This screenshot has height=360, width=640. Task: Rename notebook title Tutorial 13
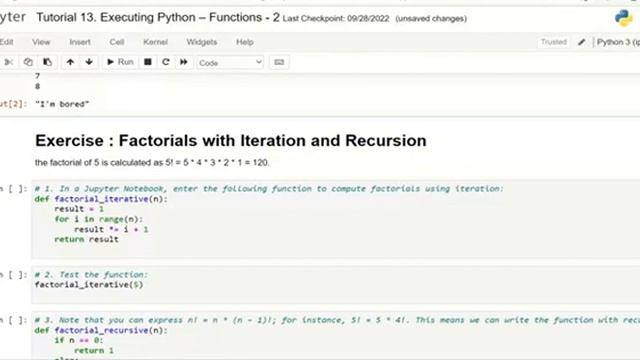click(158, 18)
